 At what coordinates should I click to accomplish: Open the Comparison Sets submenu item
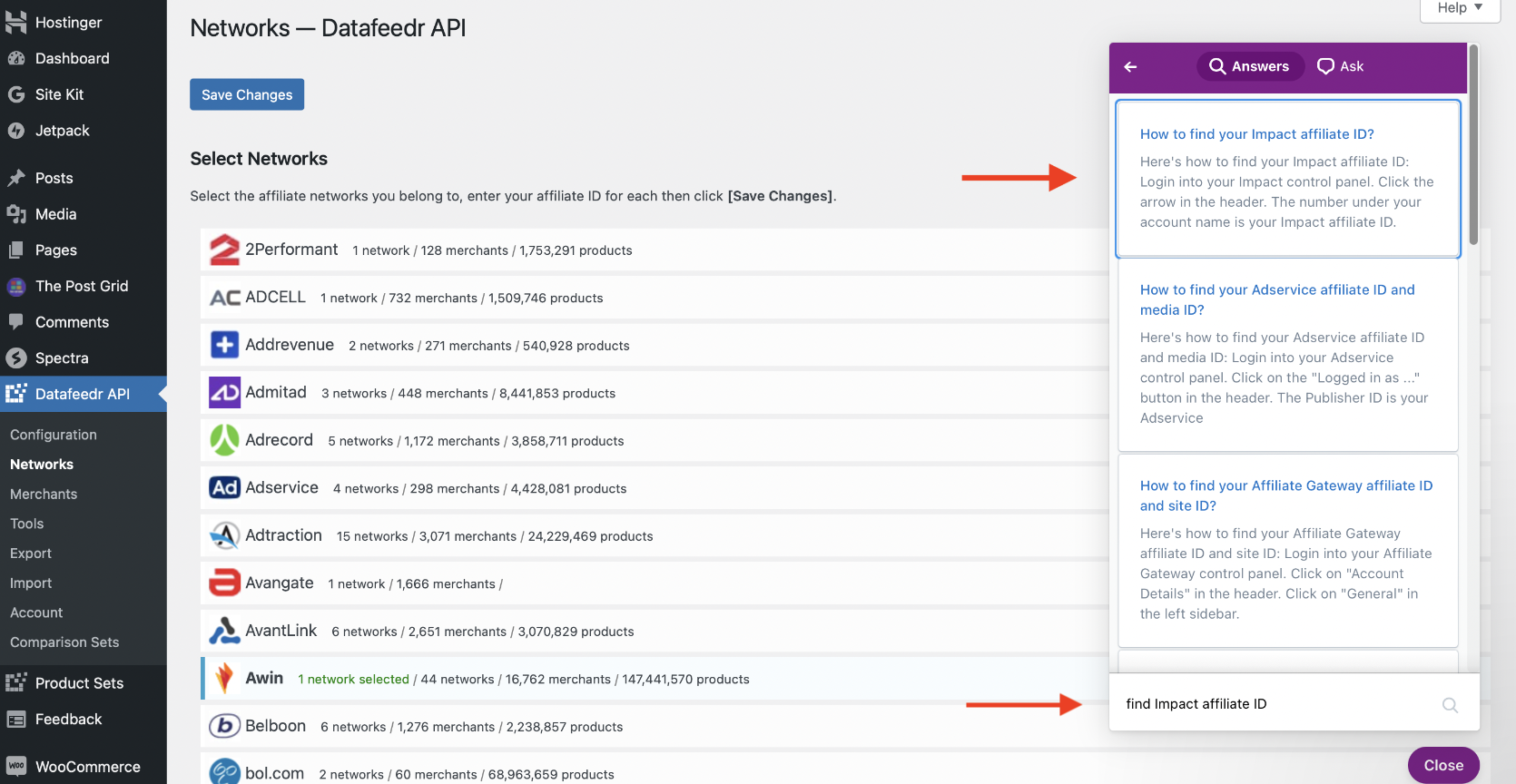click(64, 642)
